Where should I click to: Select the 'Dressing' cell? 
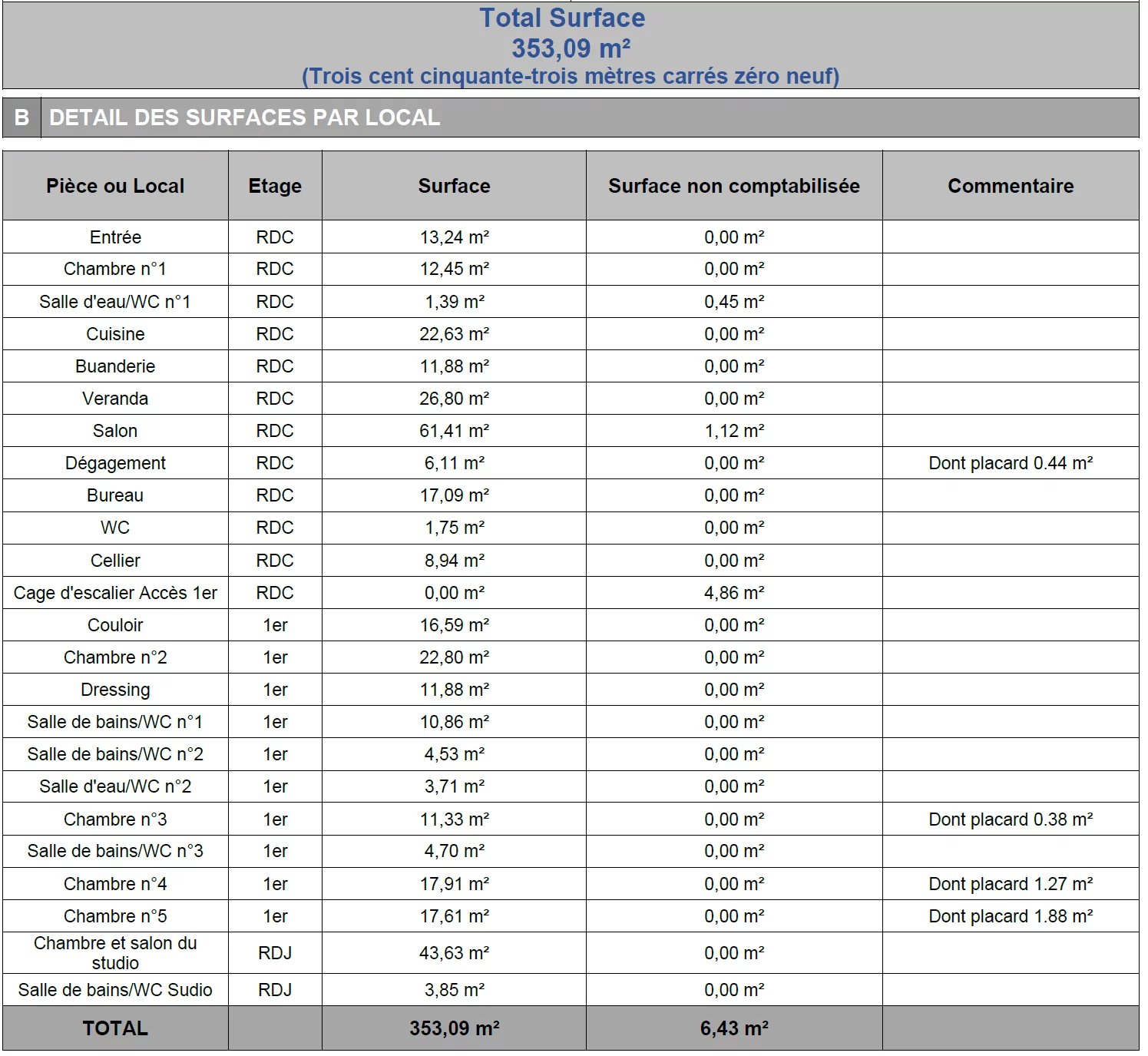[x=115, y=690]
